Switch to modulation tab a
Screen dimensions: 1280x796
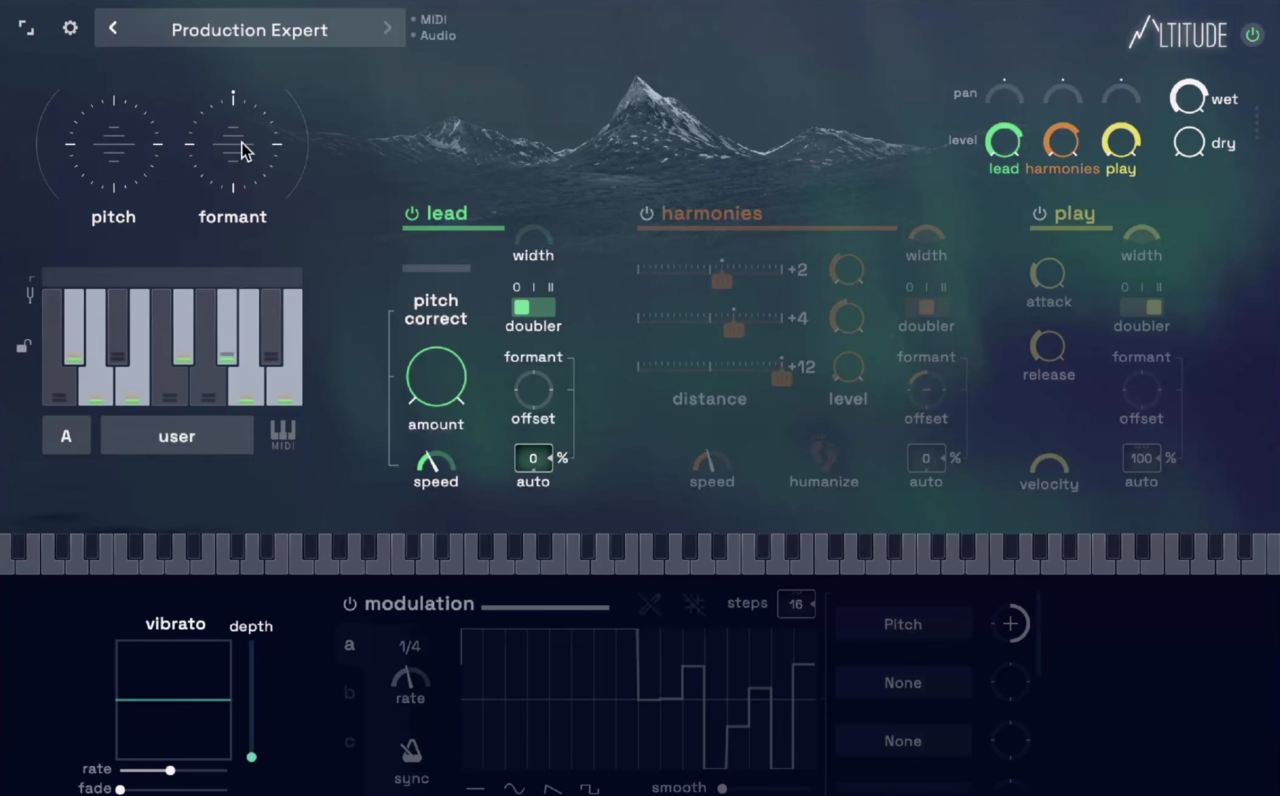349,645
